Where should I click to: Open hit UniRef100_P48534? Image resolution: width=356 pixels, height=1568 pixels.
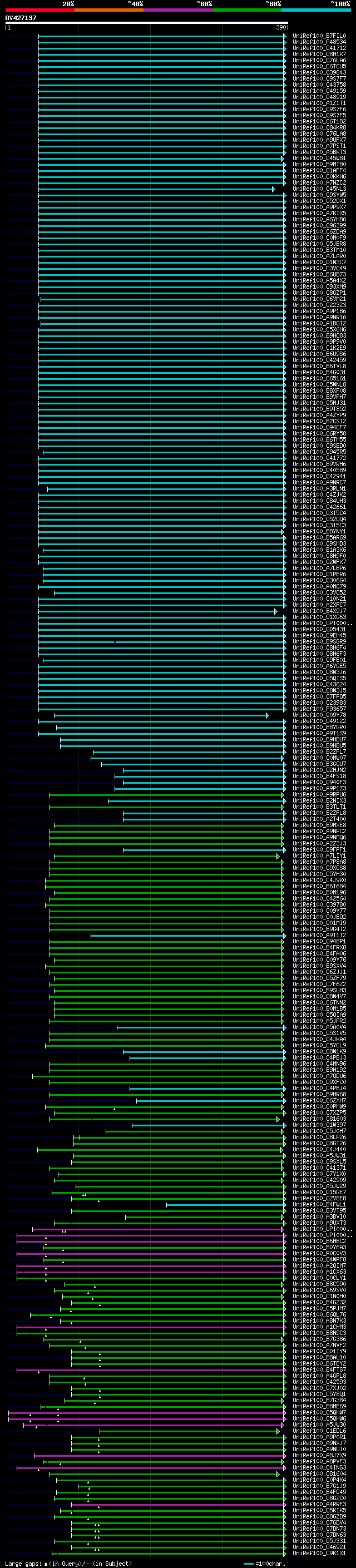point(319,42)
